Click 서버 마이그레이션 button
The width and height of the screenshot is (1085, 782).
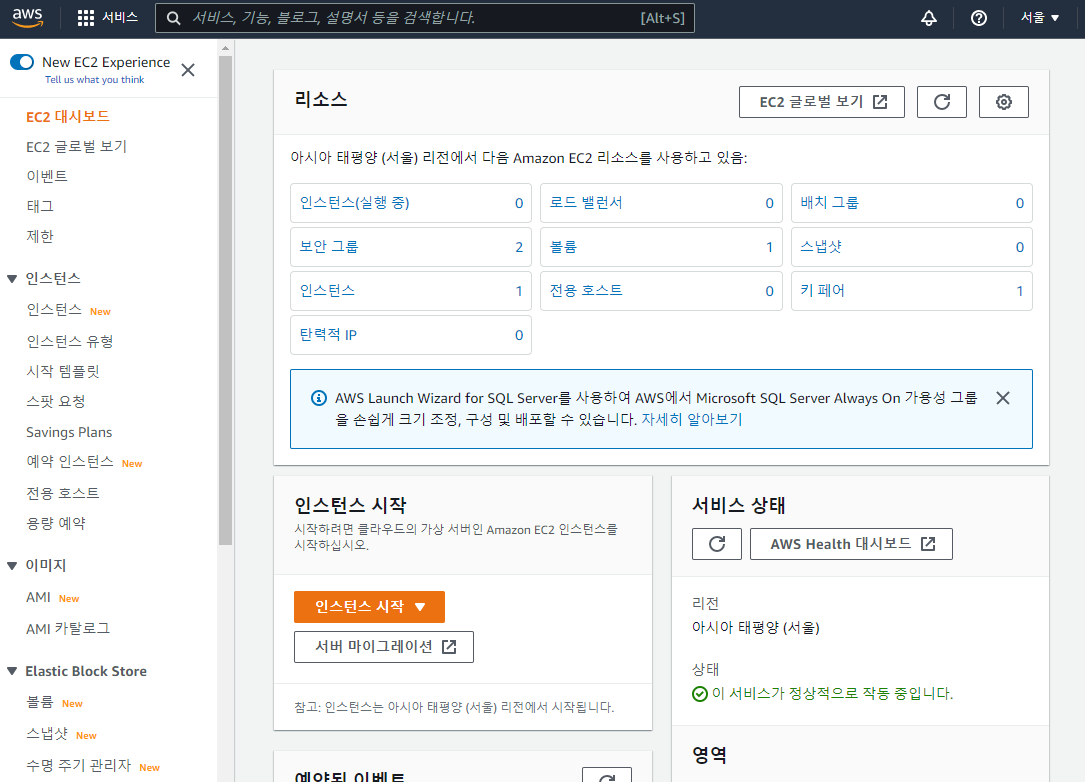click(384, 647)
